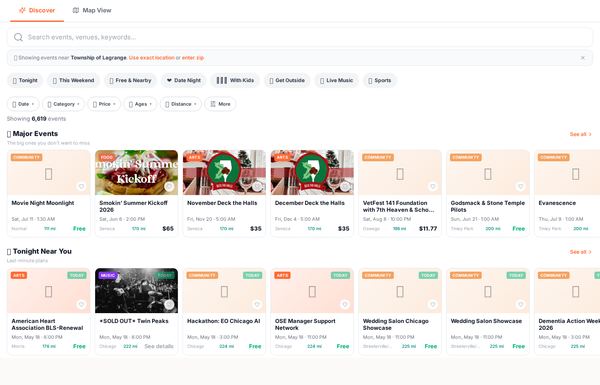
Task: Favorite American Heart Association event heart
Action: pyautogui.click(x=82, y=304)
